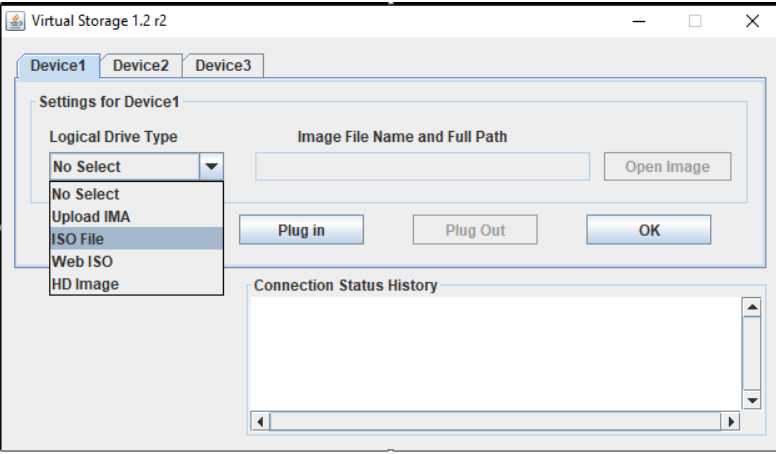Click the history scrollbar up arrow

pos(754,307)
